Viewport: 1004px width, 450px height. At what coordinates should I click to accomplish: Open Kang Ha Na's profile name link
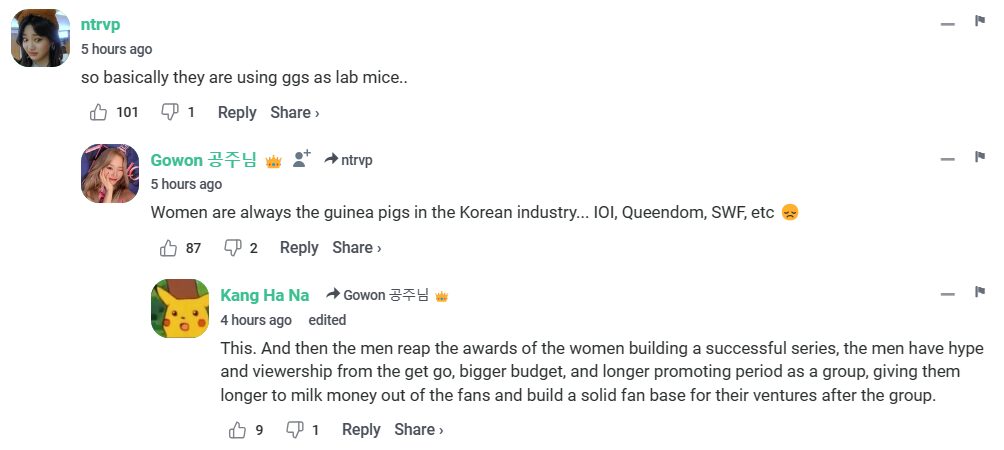coord(264,295)
